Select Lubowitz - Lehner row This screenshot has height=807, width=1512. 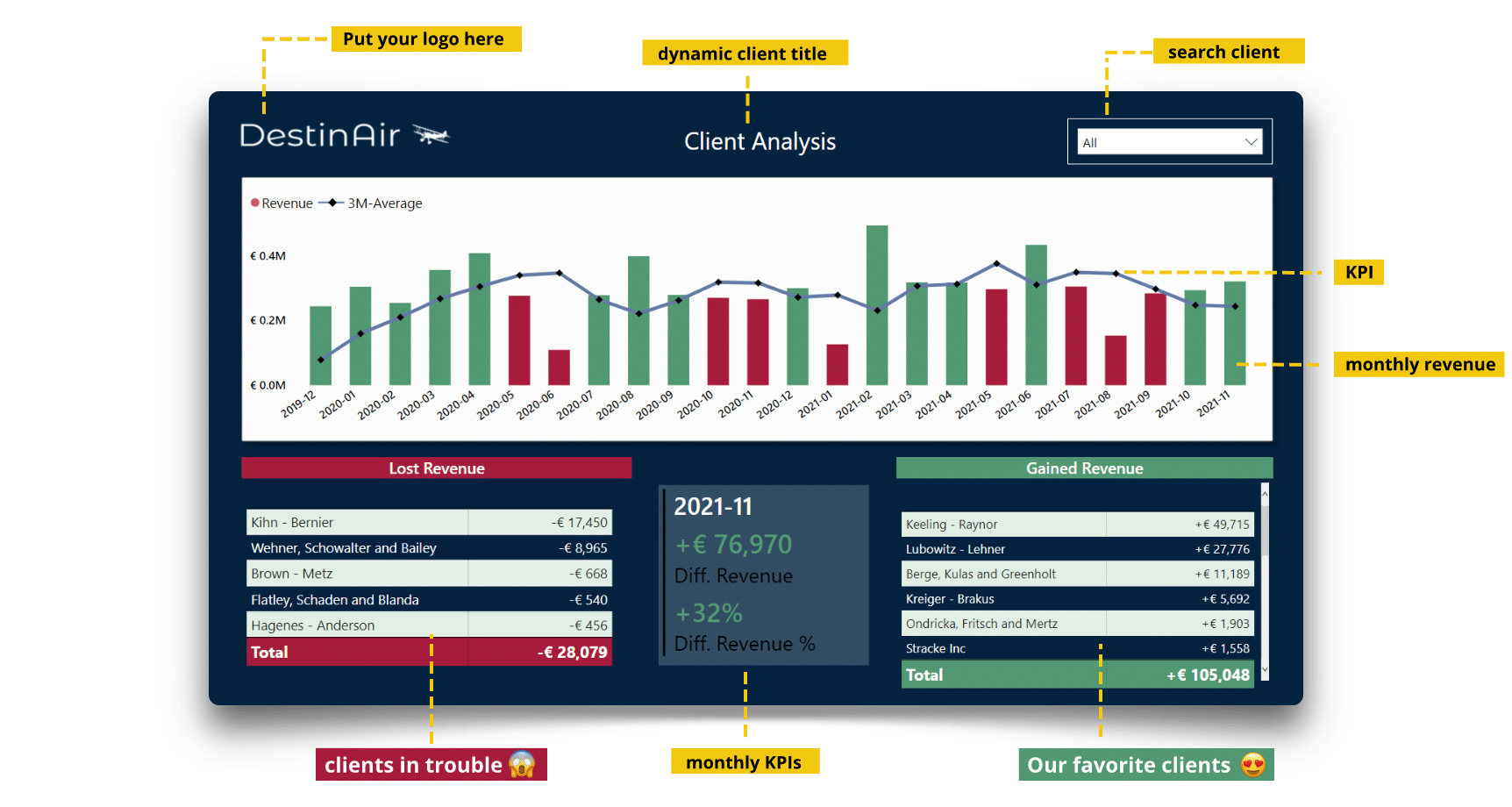1078,549
